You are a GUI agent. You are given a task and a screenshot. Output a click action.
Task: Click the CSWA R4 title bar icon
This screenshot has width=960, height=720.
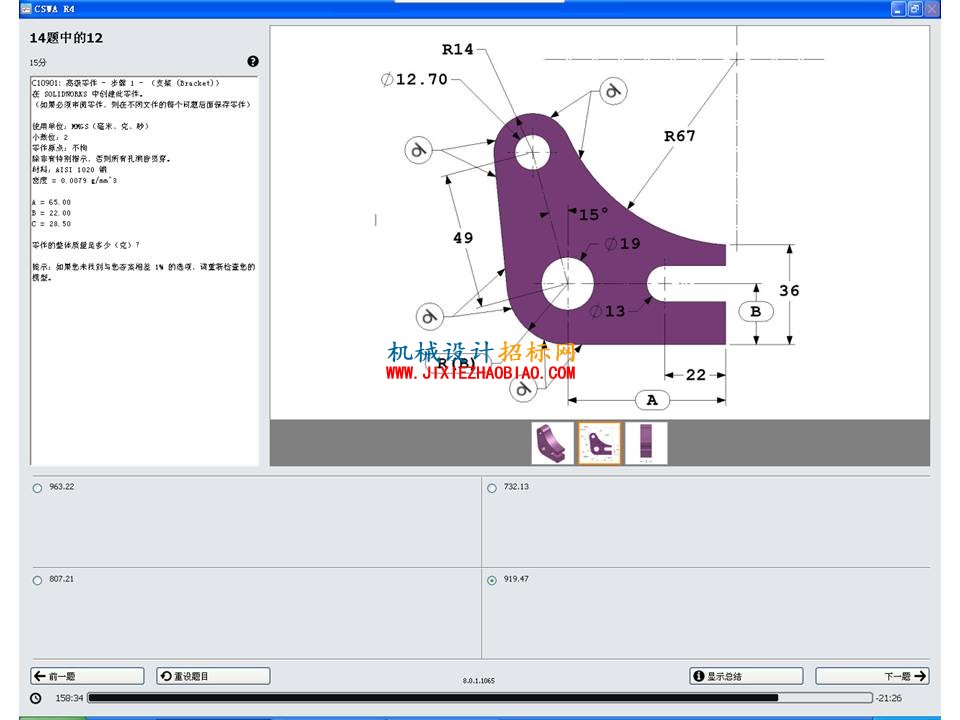26,9
